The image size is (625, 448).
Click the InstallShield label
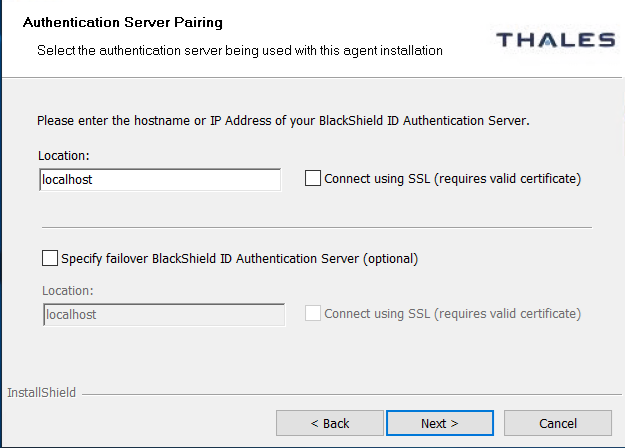[41, 393]
